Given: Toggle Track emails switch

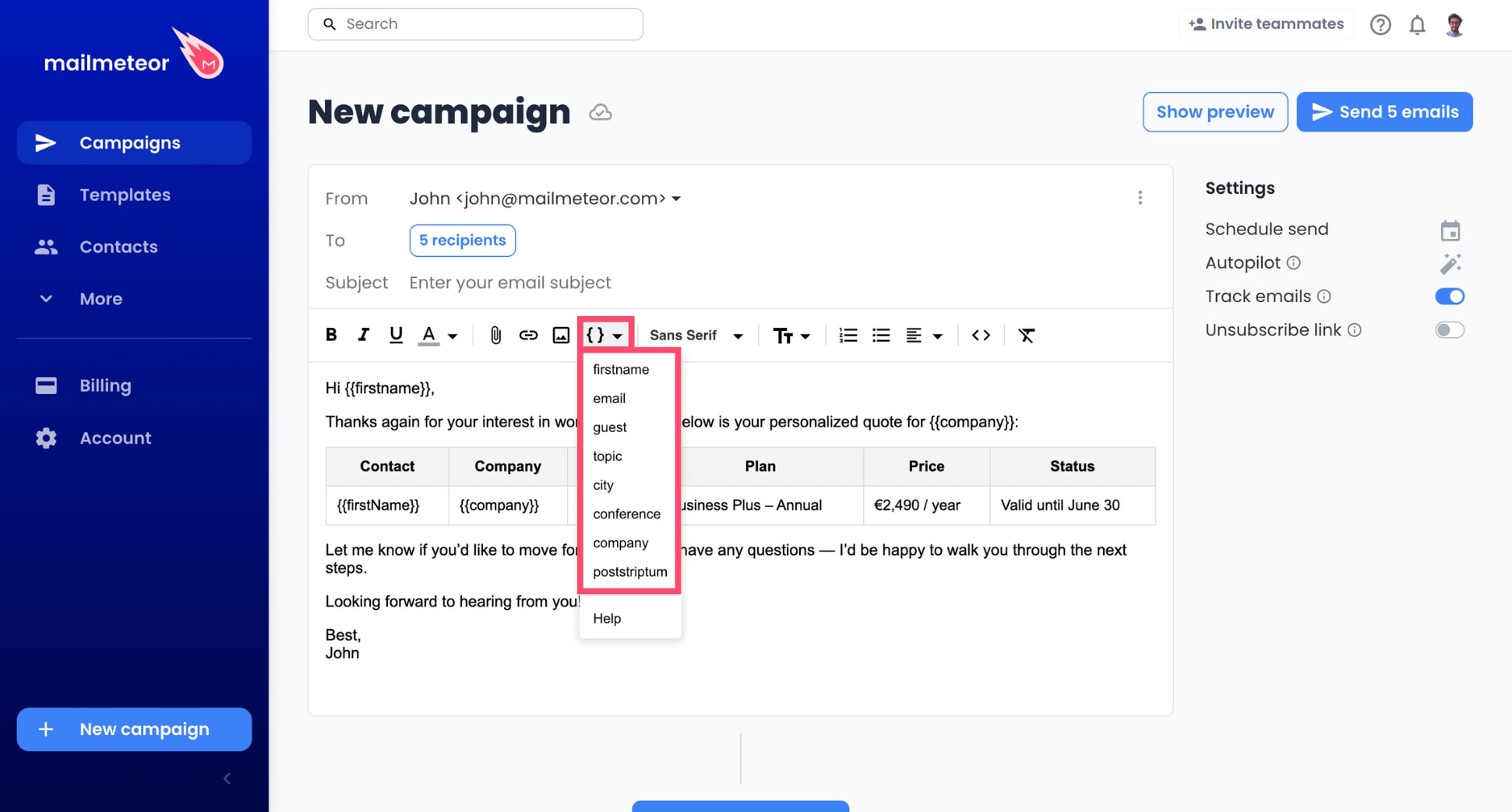Looking at the screenshot, I should (1450, 297).
